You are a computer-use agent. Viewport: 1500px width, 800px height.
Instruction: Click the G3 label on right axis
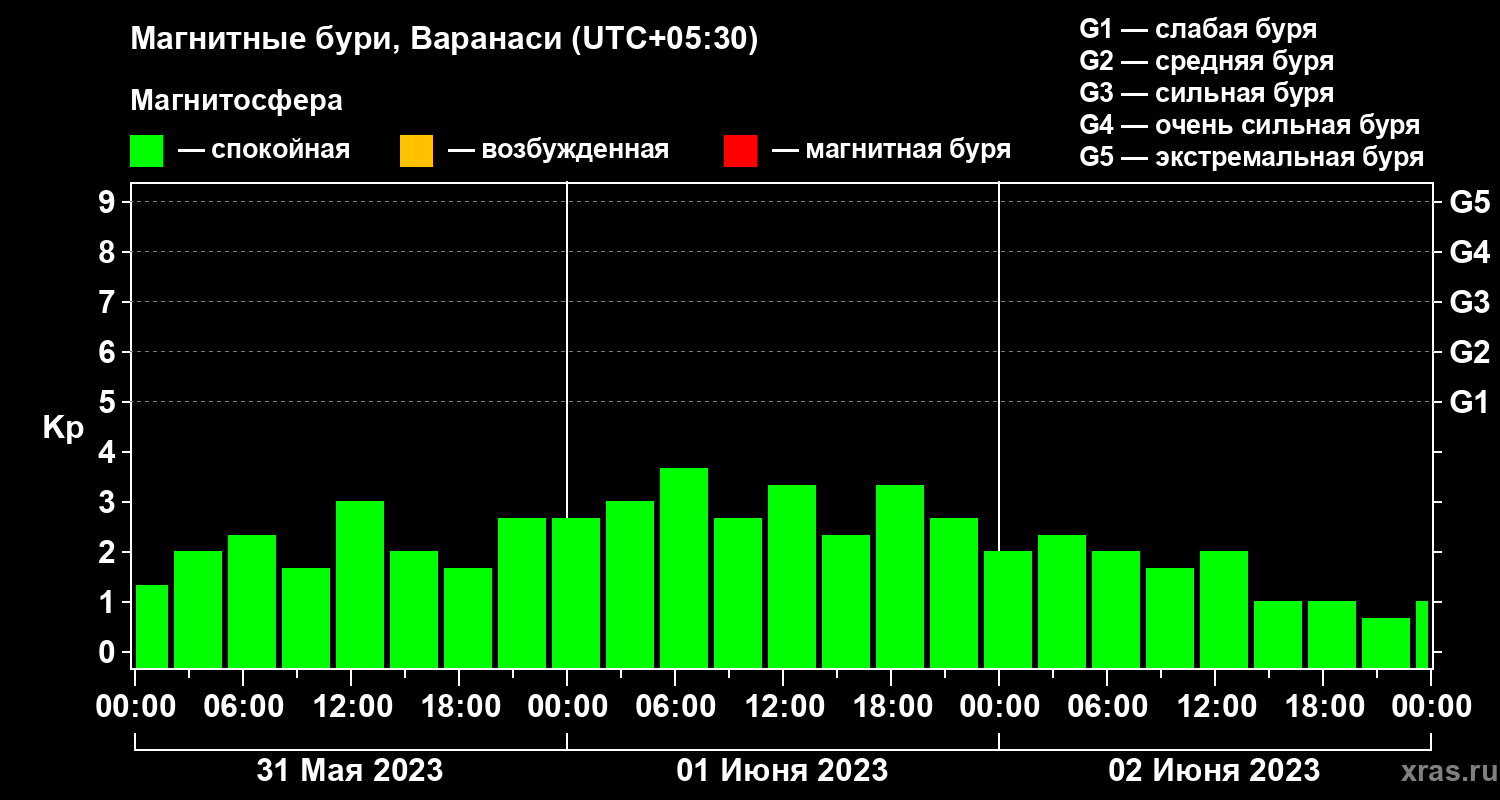(1469, 302)
